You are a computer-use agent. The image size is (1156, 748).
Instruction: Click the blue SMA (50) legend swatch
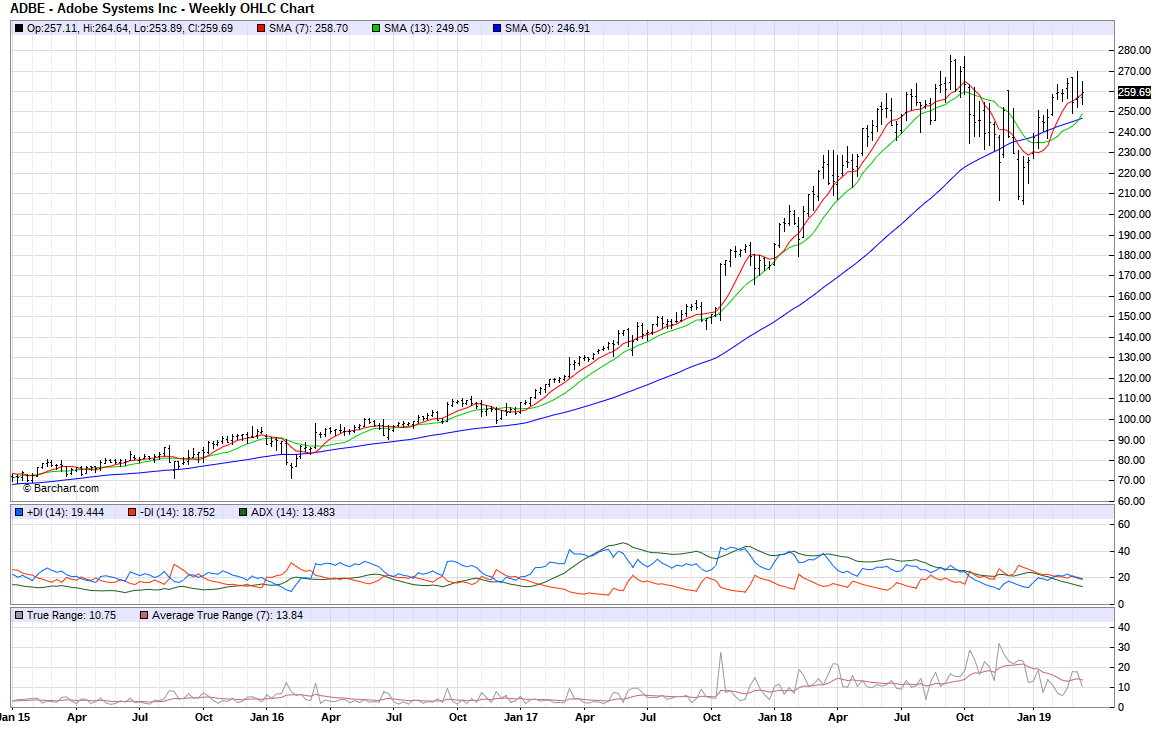point(497,29)
